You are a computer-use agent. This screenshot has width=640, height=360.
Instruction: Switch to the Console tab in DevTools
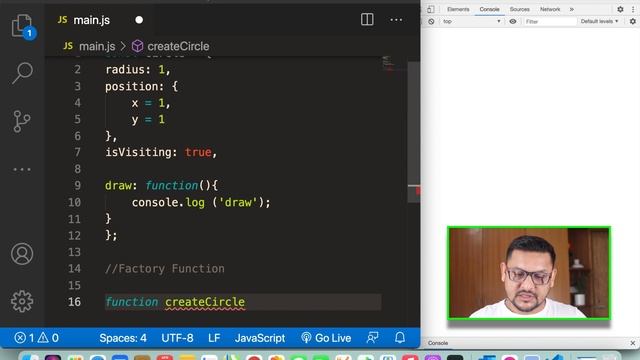click(x=489, y=9)
